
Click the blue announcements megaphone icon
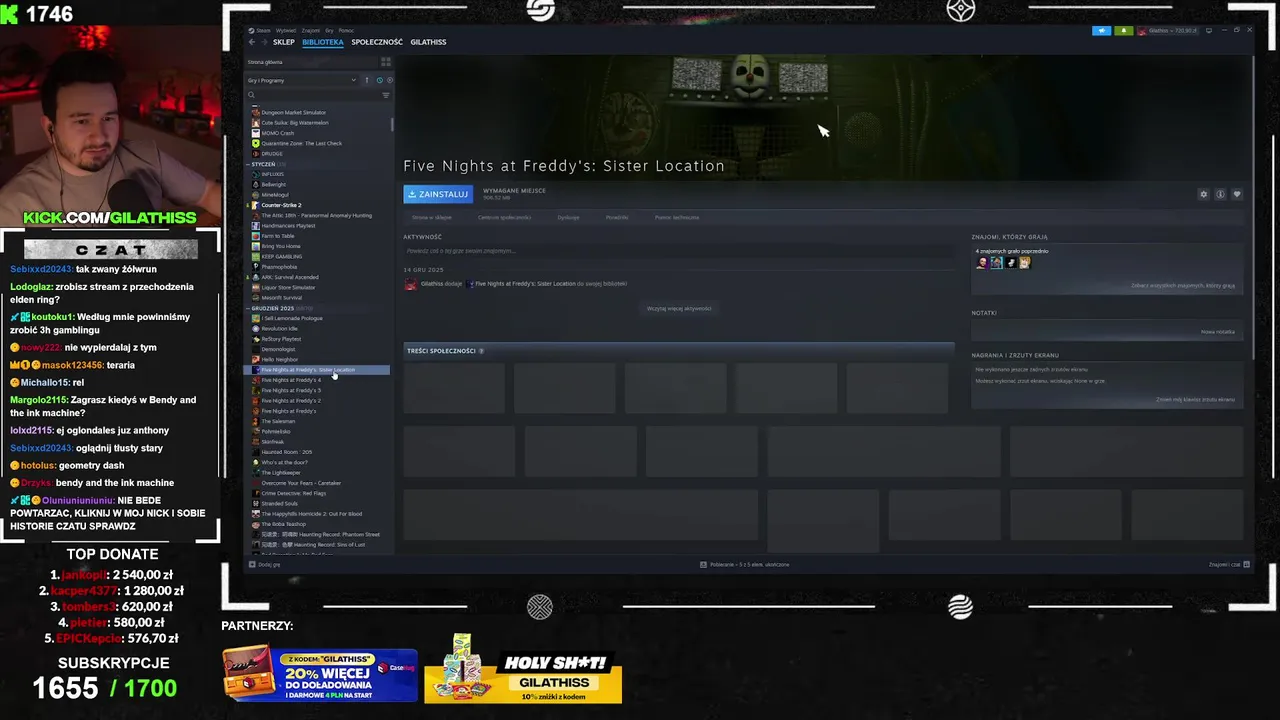[x=1102, y=30]
